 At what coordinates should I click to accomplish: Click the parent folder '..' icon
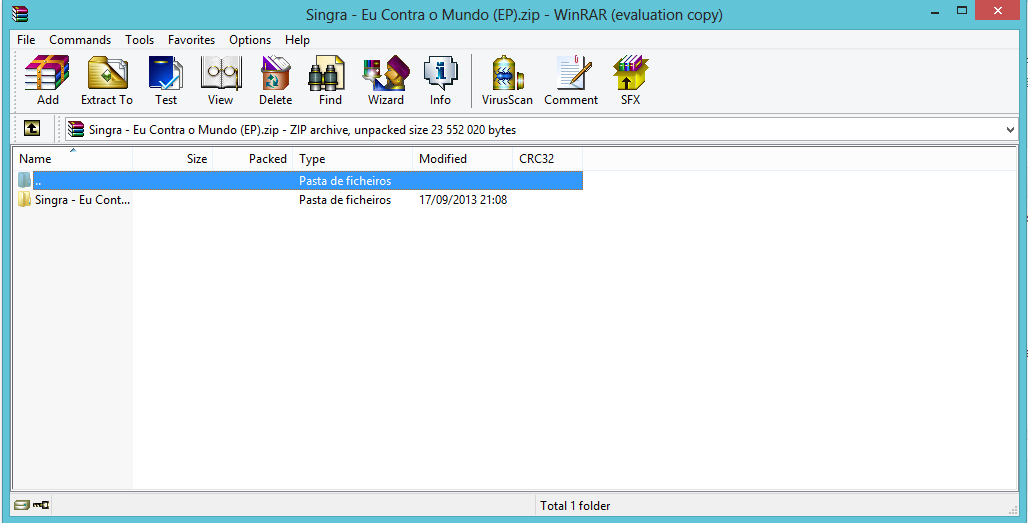click(x=24, y=180)
